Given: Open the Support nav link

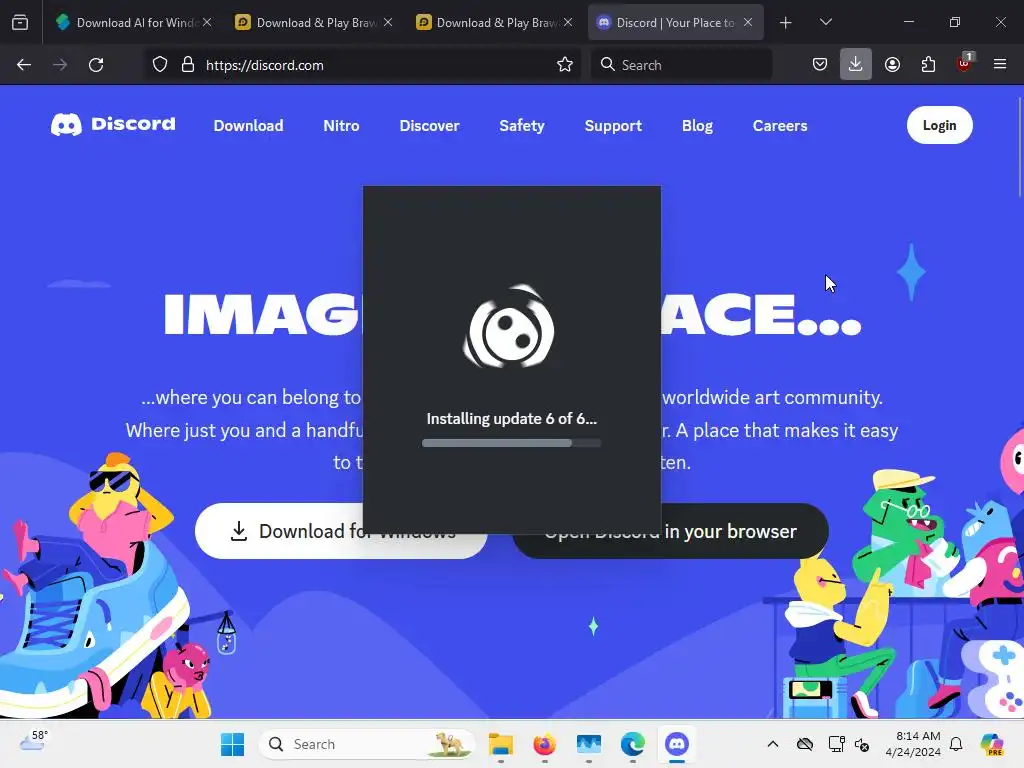Looking at the screenshot, I should [x=613, y=125].
